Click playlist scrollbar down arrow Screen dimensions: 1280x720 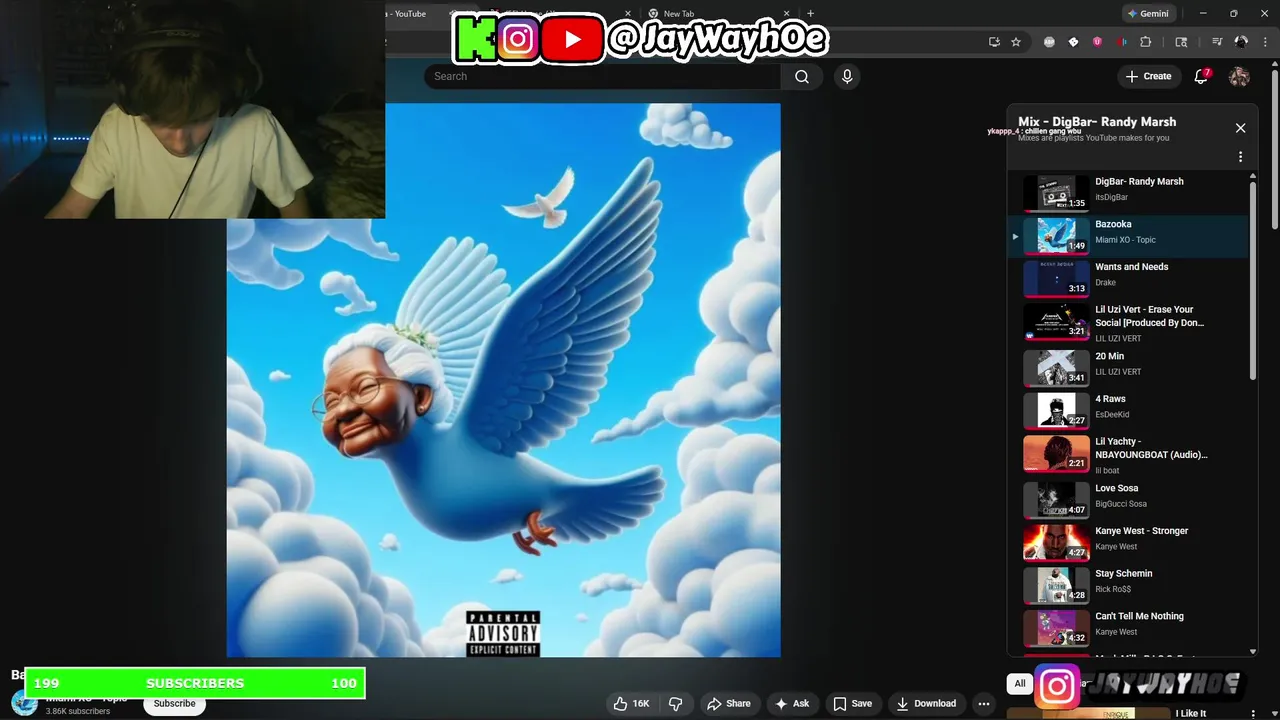click(x=1253, y=652)
